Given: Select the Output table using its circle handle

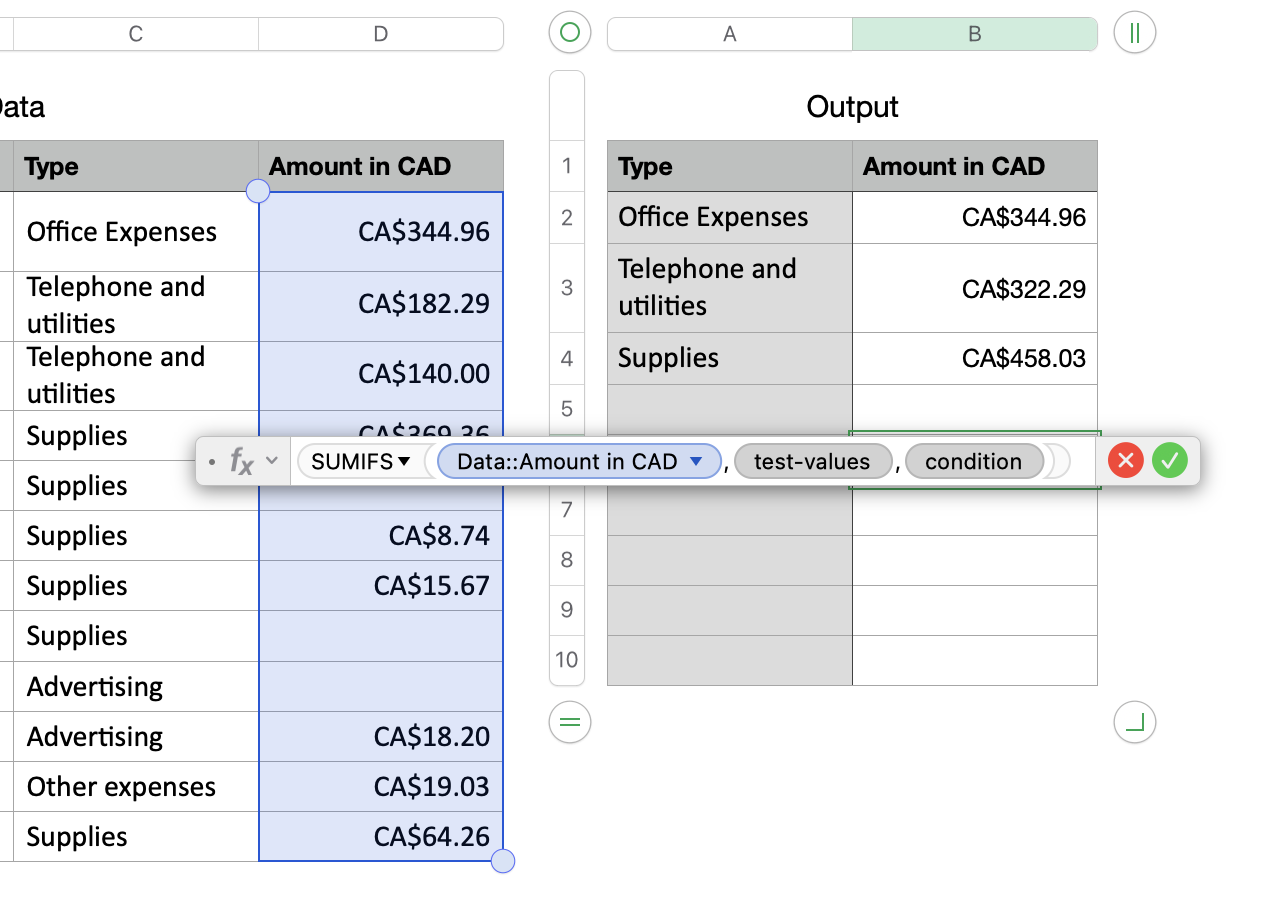Looking at the screenshot, I should [x=569, y=33].
